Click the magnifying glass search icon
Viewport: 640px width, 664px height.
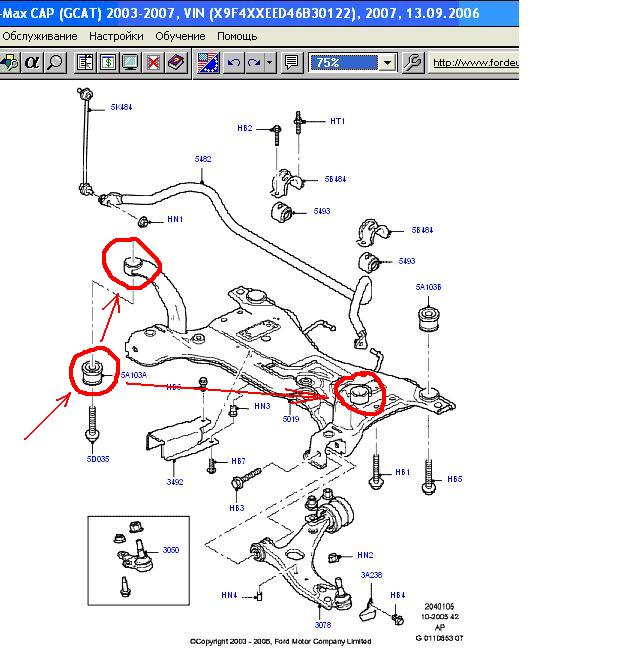pyautogui.click(x=55, y=63)
